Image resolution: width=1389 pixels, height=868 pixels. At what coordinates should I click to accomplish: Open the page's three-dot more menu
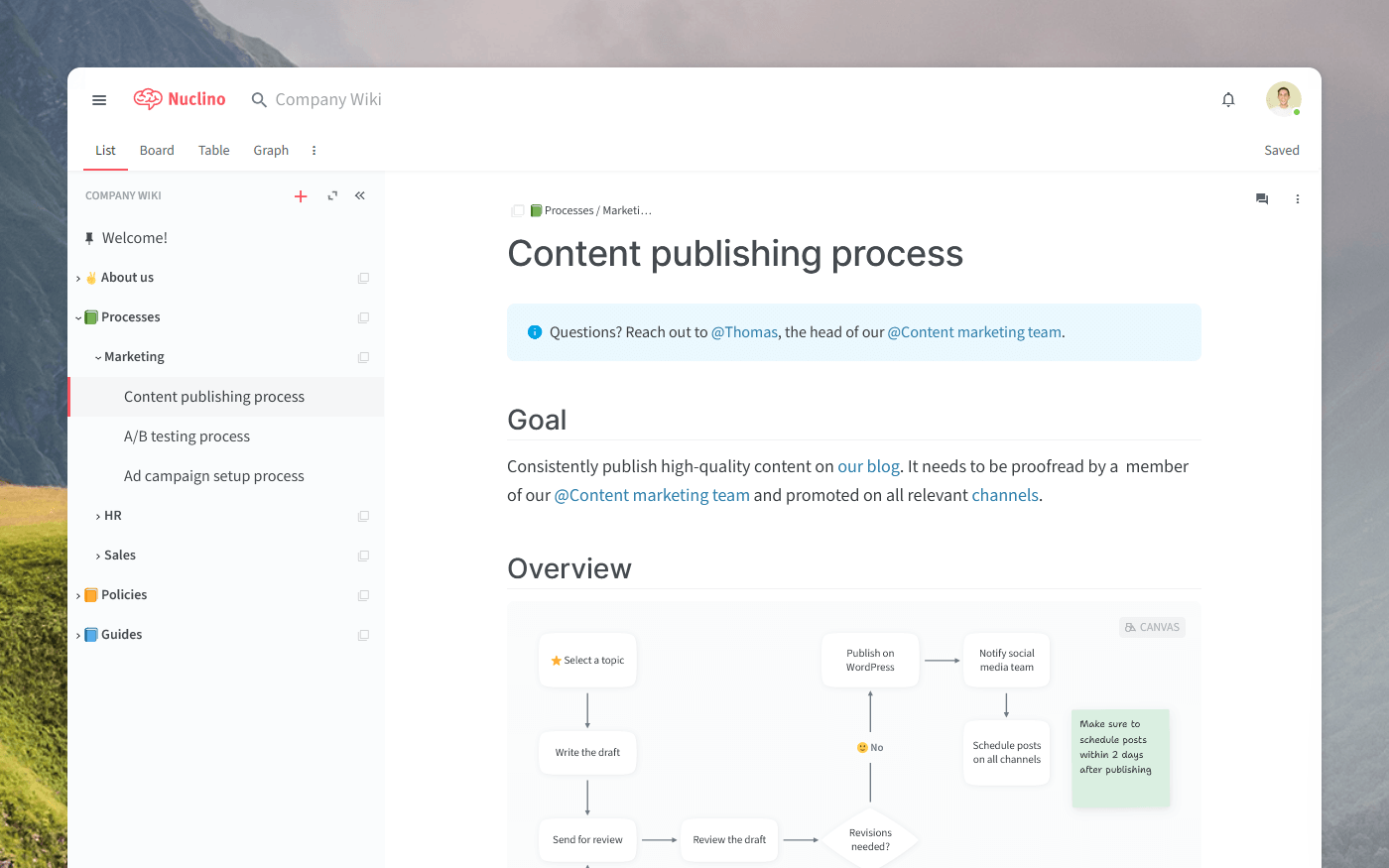pyautogui.click(x=1297, y=199)
